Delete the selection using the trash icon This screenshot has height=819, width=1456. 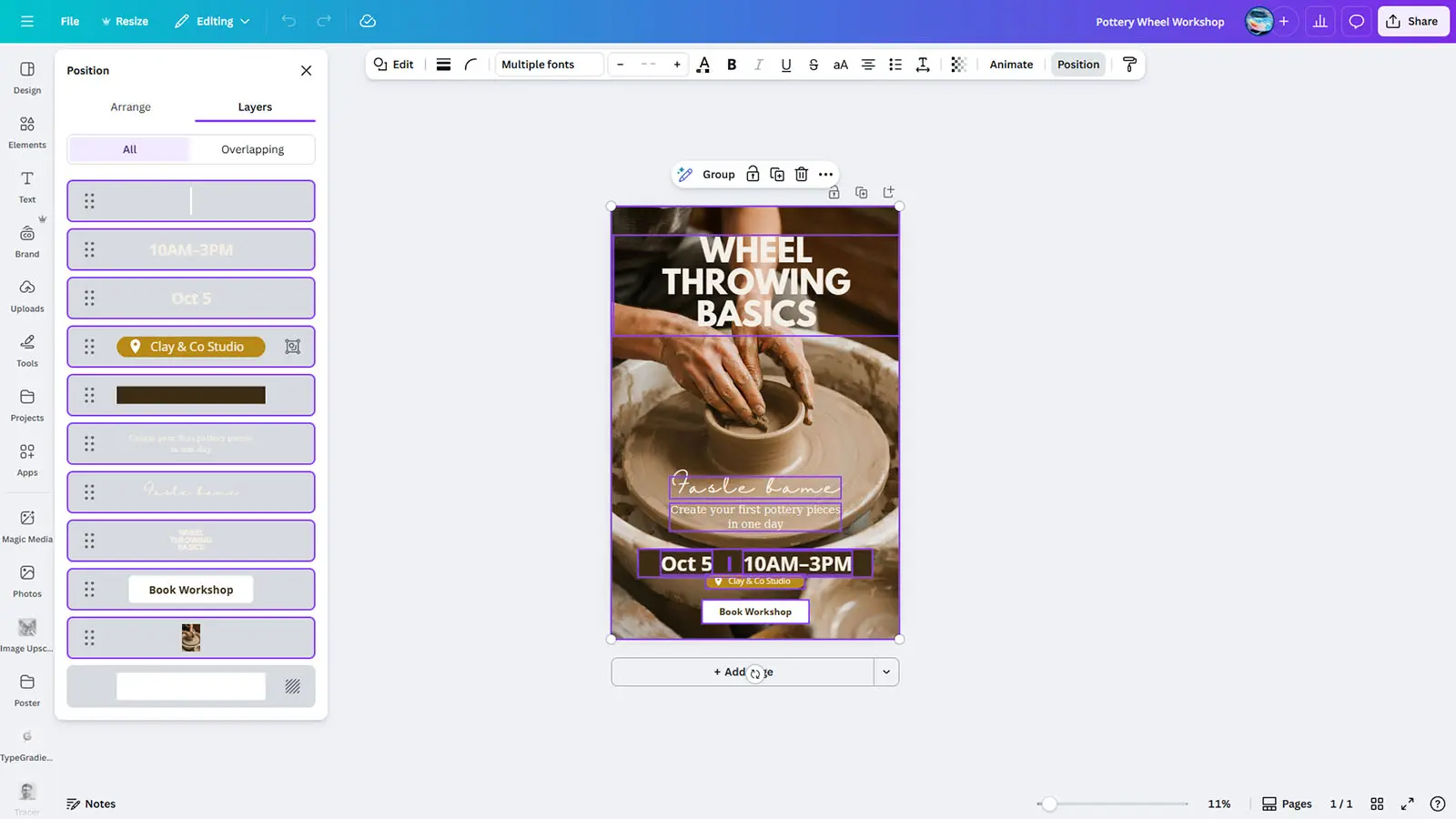pyautogui.click(x=801, y=174)
